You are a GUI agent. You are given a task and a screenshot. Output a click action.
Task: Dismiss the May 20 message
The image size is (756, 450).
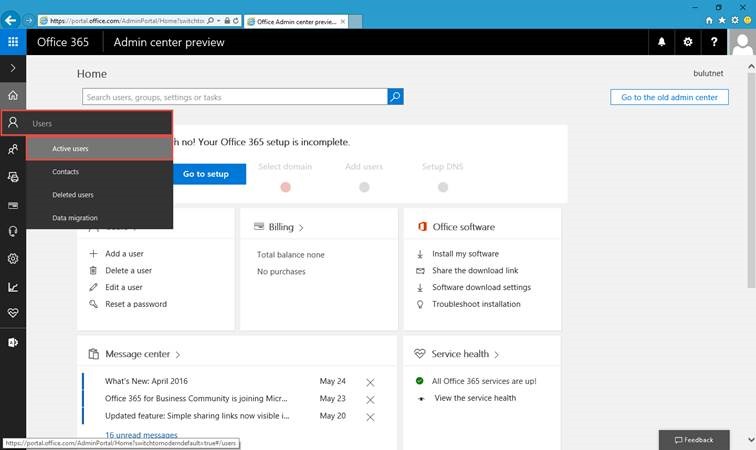point(370,417)
